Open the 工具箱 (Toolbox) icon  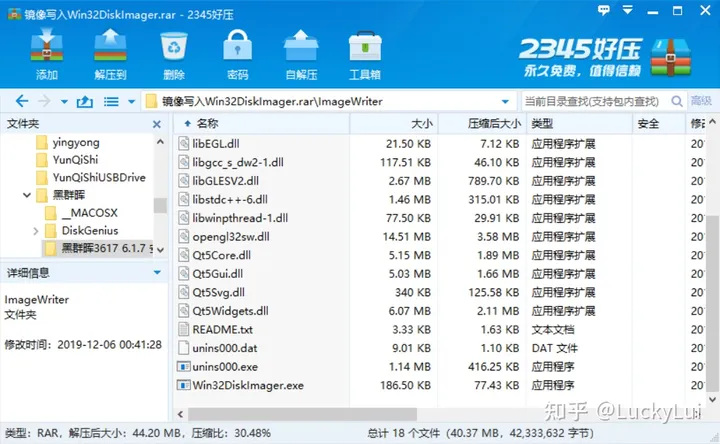tap(365, 46)
